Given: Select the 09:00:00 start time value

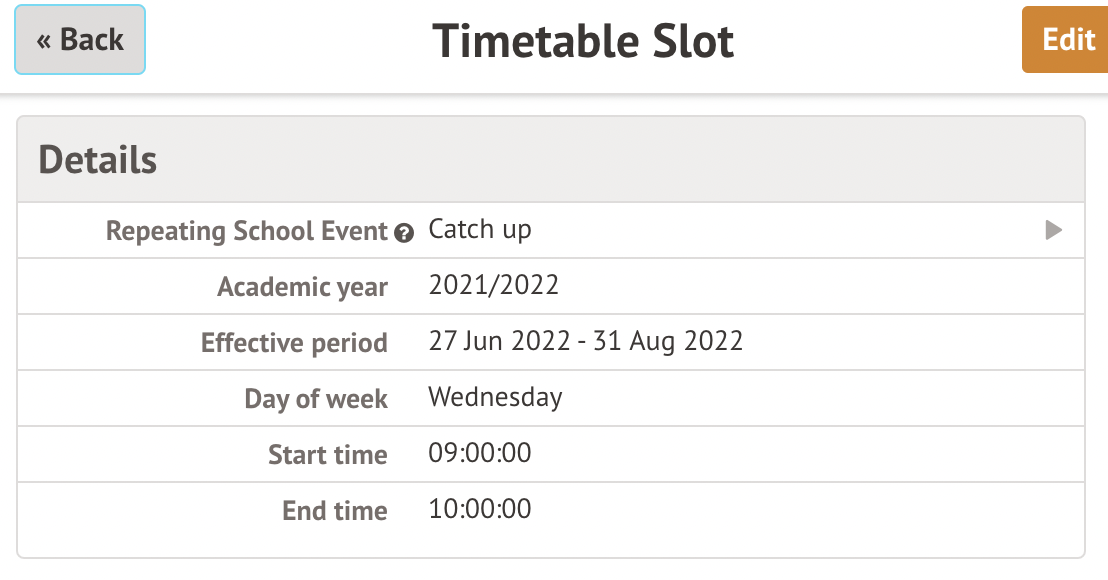Looking at the screenshot, I should (x=480, y=453).
